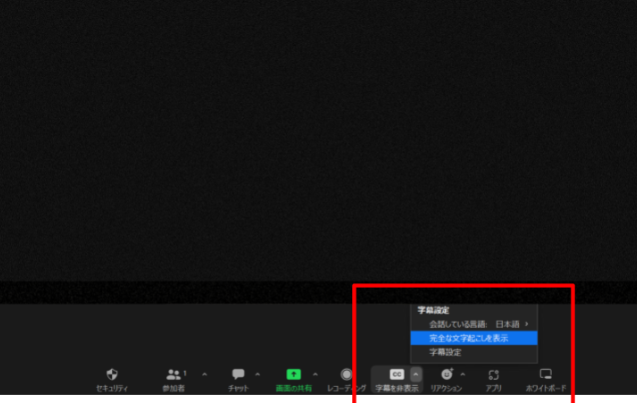Choose 字幕設定 at the menu bottom
The height and width of the screenshot is (403, 637).
(x=446, y=353)
